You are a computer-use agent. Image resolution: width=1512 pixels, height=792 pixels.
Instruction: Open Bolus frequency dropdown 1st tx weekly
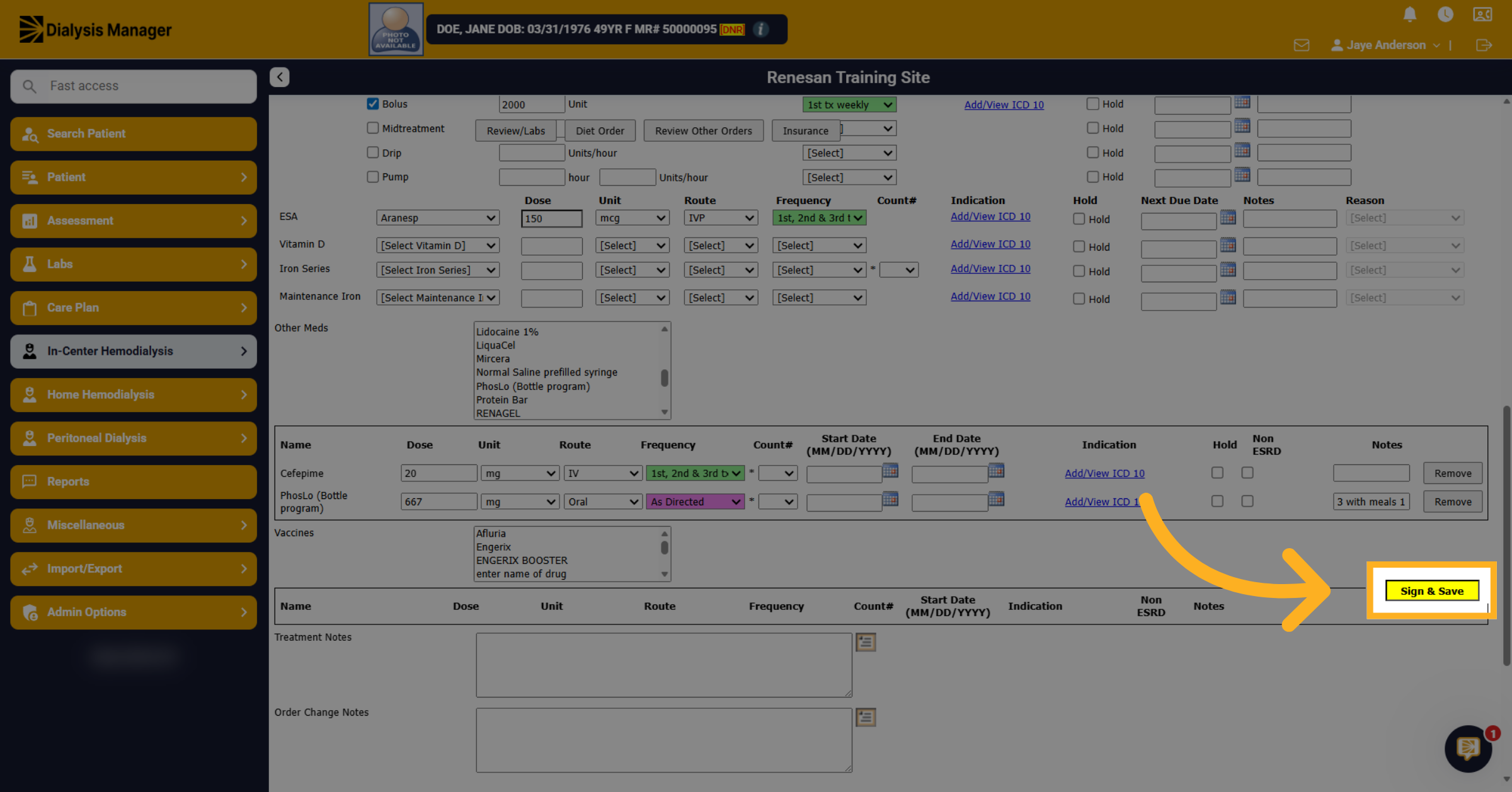pos(849,105)
